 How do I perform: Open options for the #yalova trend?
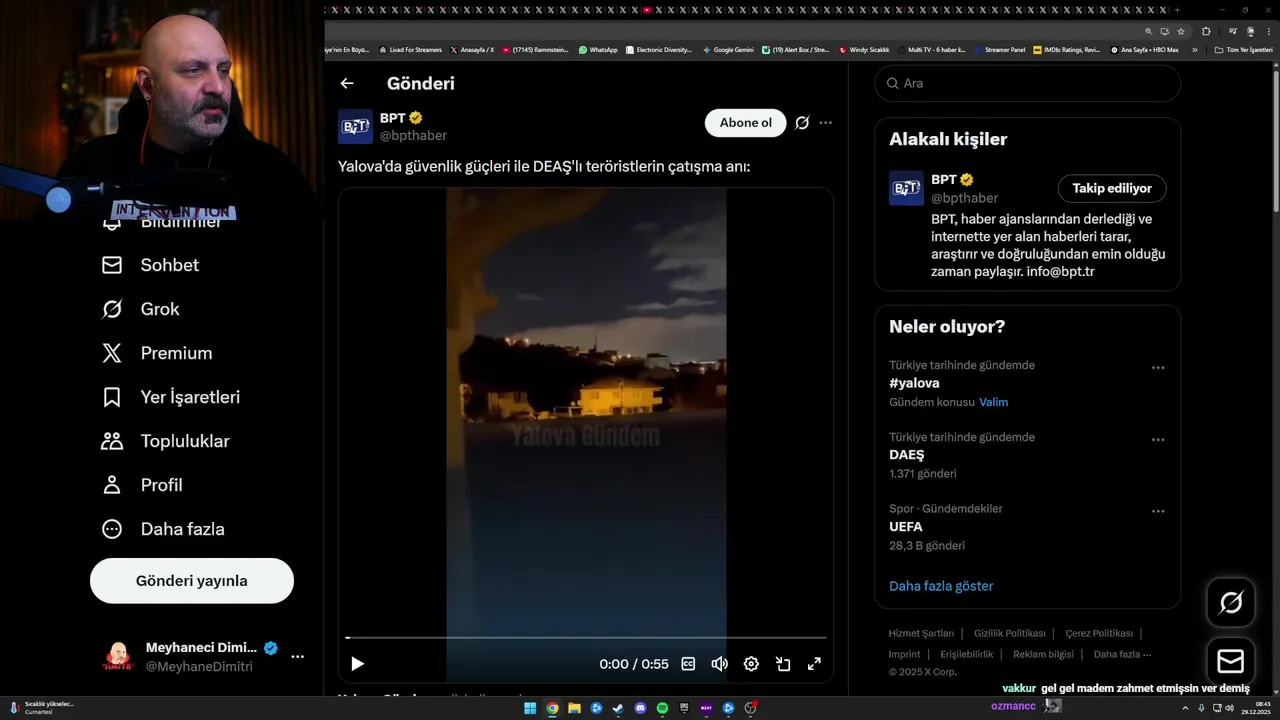tap(1158, 368)
